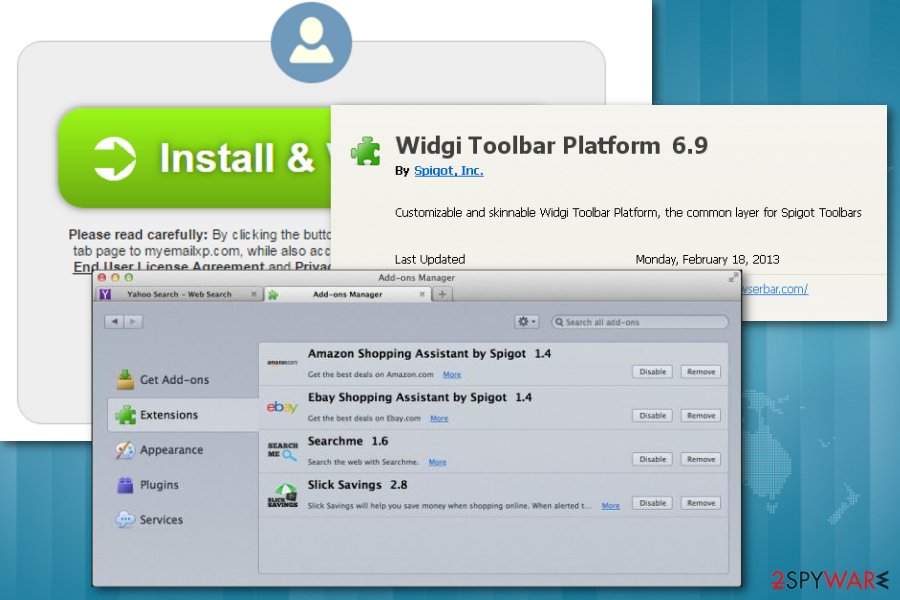Close the Add-ons Manager window with red button
The image size is (900, 600).
102,277
